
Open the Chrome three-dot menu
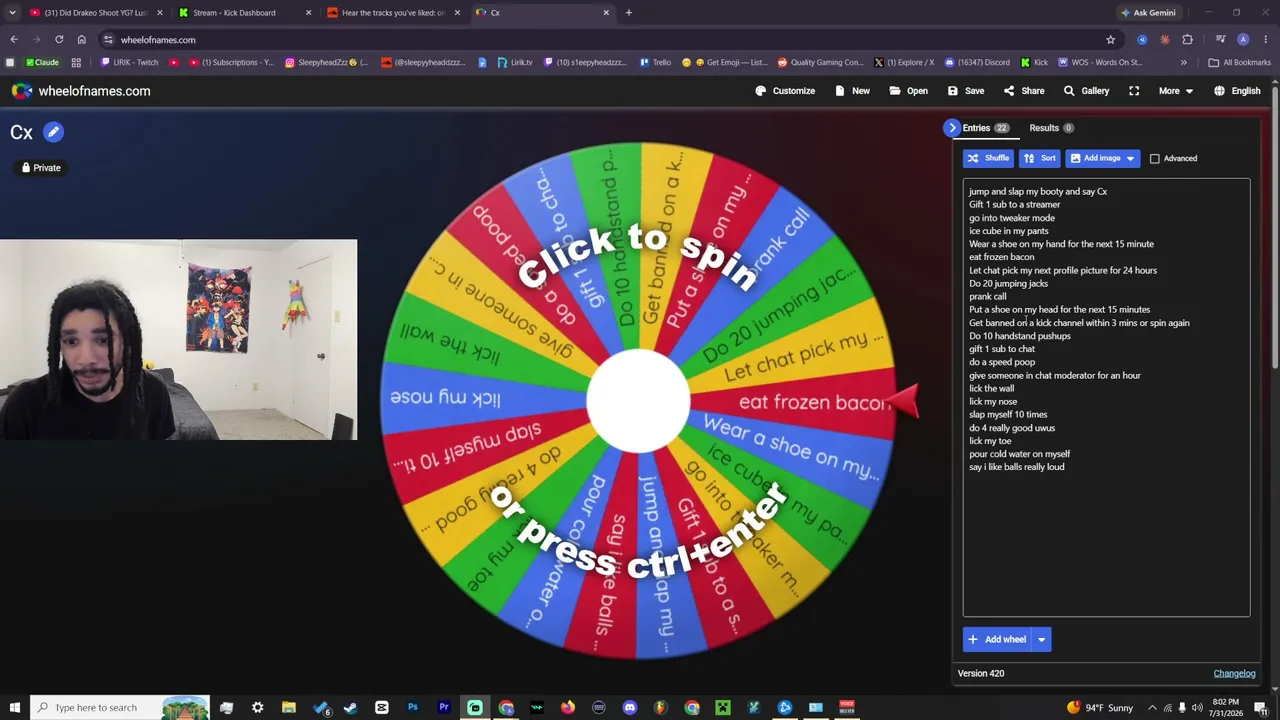tap(1266, 40)
